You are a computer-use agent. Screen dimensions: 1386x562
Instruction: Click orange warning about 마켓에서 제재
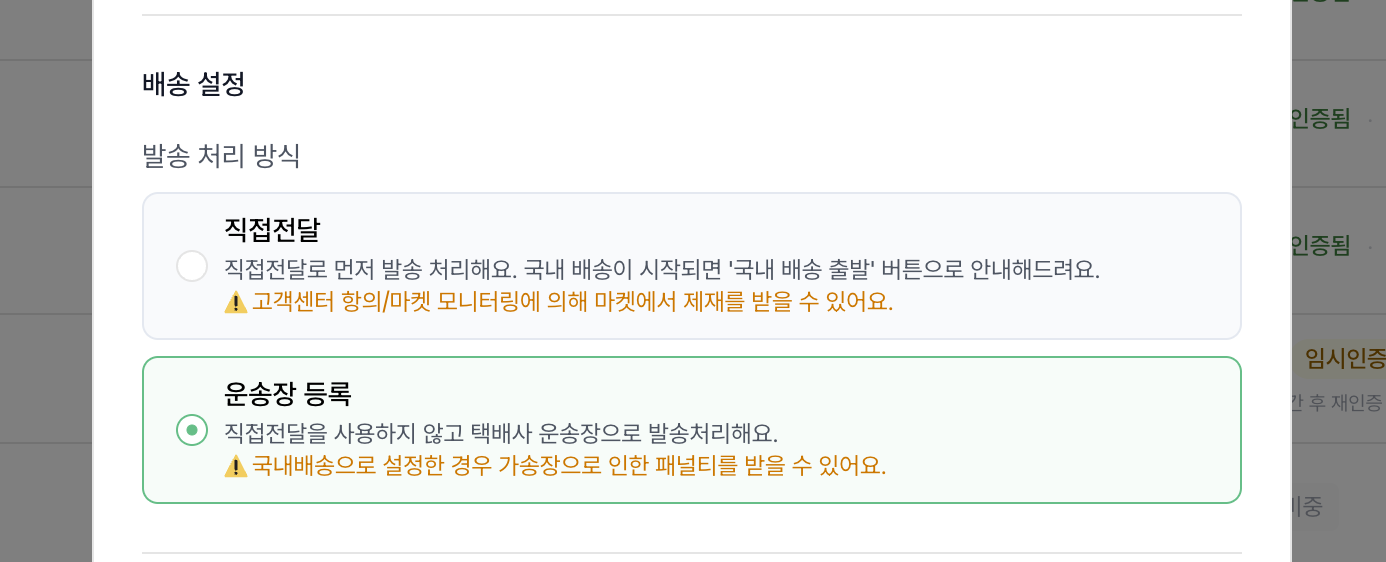(572, 302)
